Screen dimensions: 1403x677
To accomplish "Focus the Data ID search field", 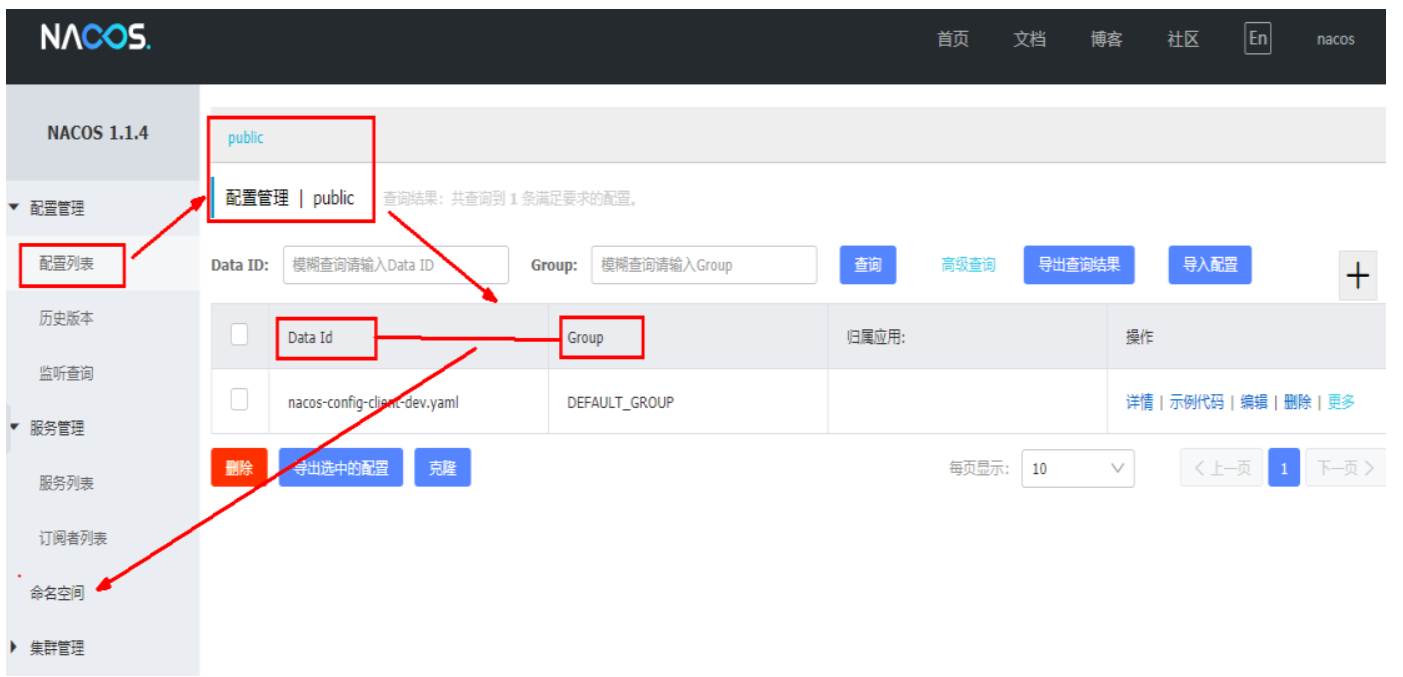I will (x=396, y=265).
